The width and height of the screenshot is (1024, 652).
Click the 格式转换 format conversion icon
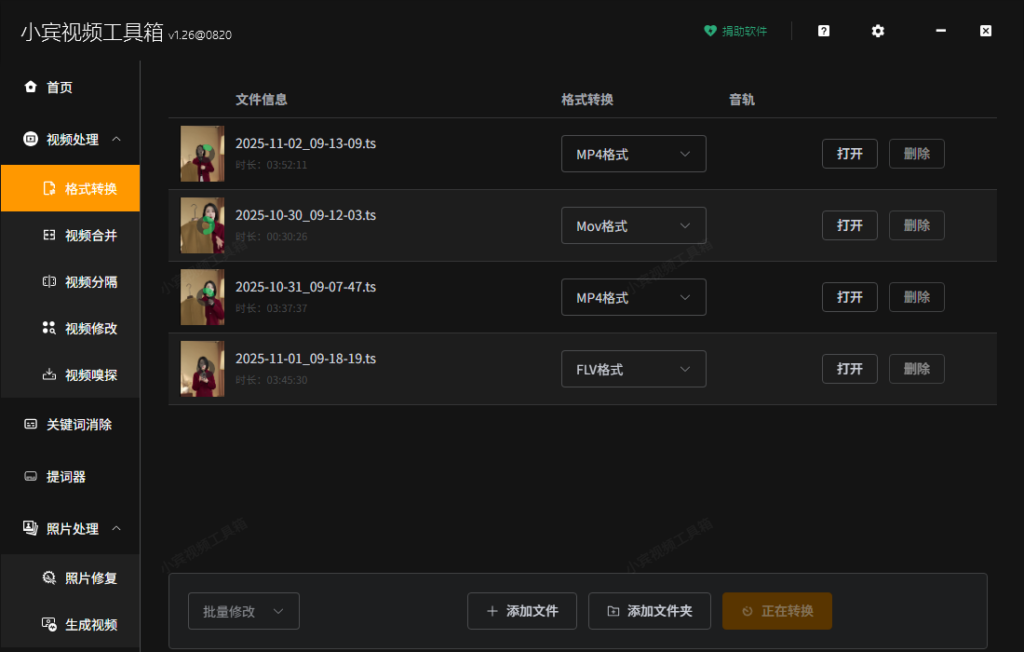(48, 187)
